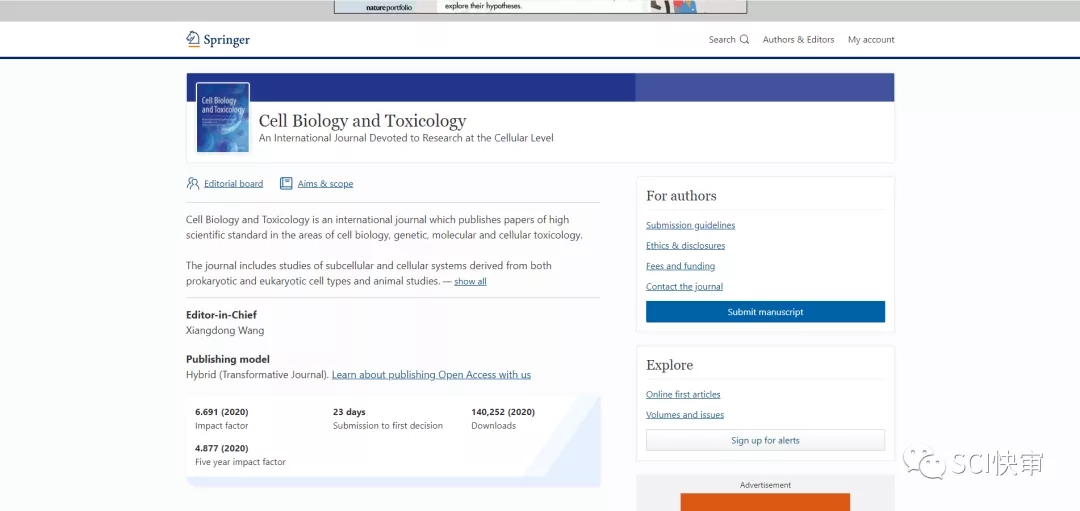Open Learn about publishing Open Access link
Screen dimensions: 1080x511
click(x=431, y=375)
